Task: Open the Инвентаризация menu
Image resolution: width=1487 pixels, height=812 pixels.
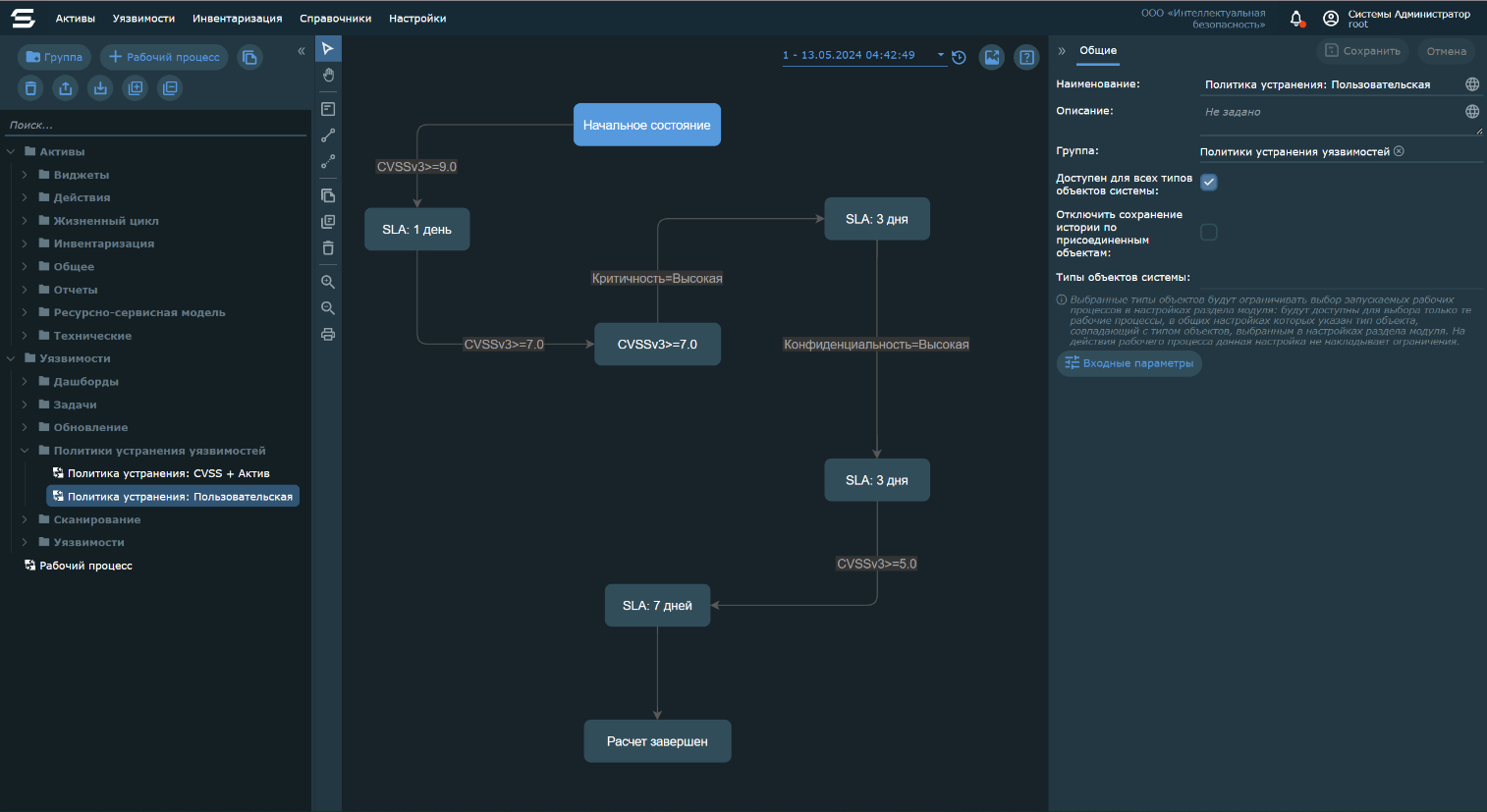Action: pos(238,19)
